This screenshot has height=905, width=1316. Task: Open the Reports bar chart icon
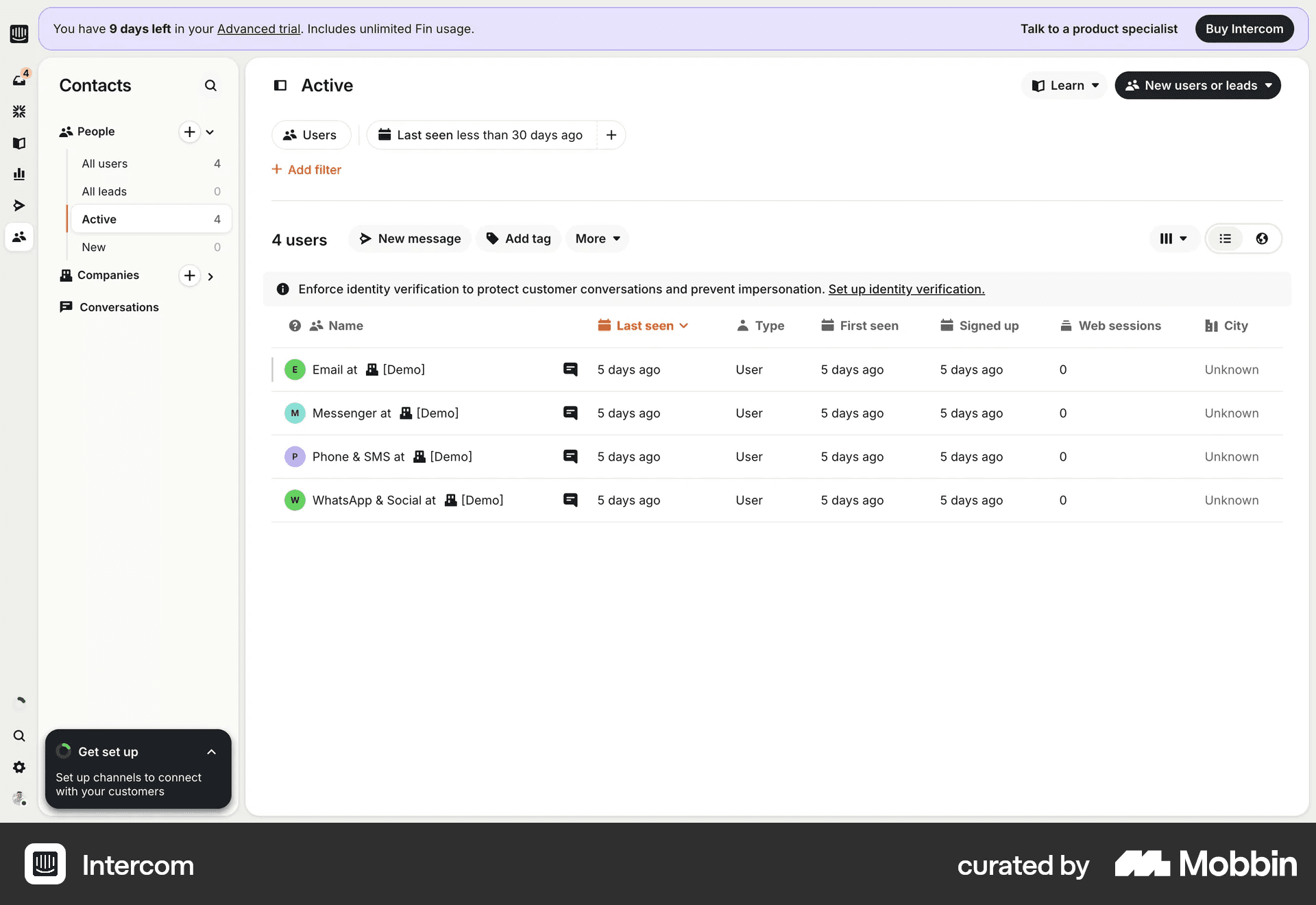(19, 174)
